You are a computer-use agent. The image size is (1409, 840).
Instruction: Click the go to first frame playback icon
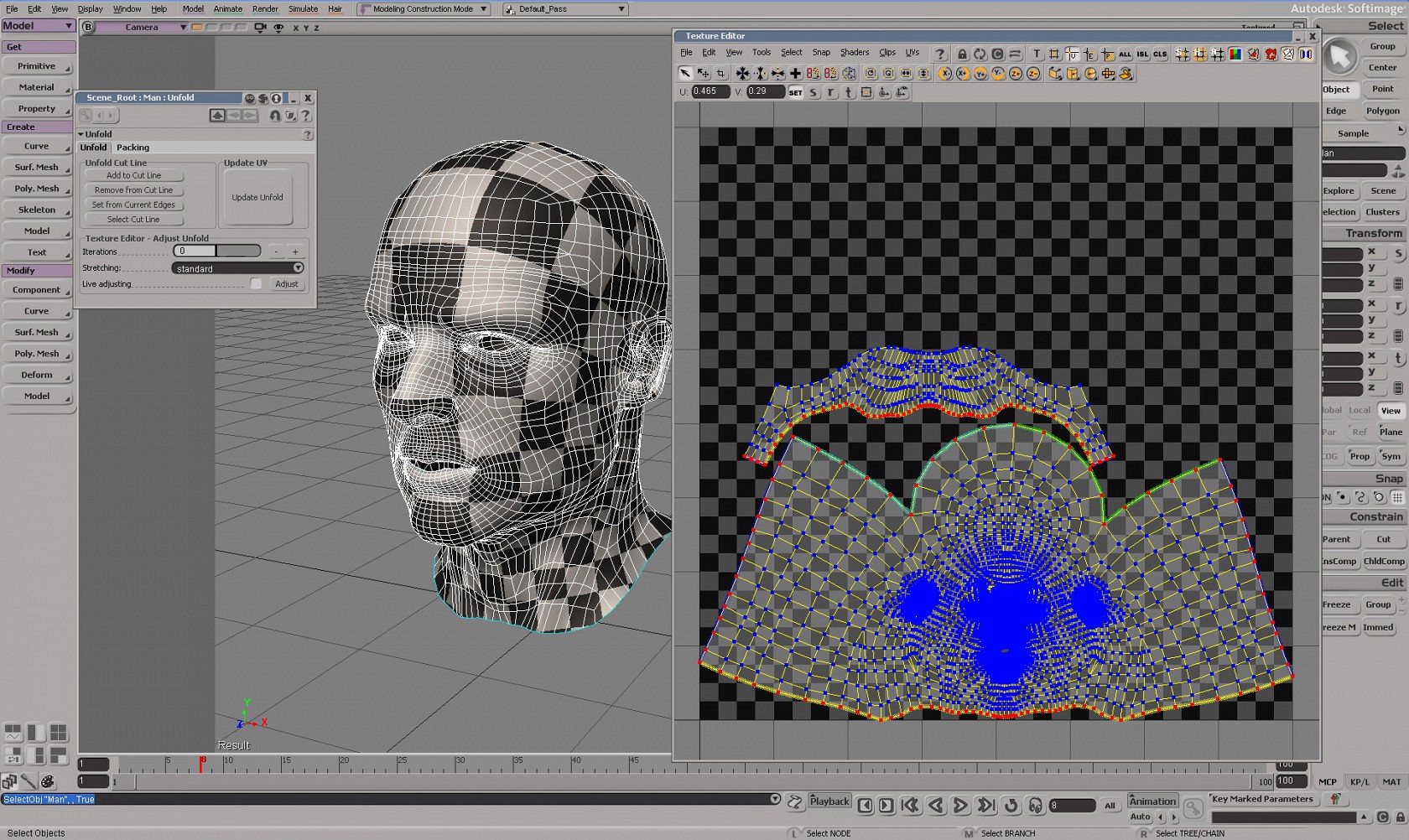click(x=910, y=806)
